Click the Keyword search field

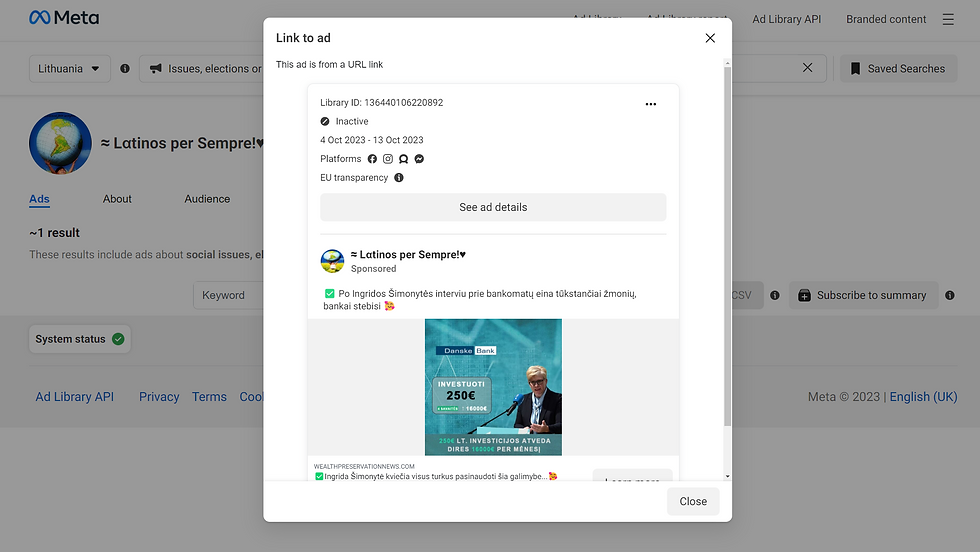click(x=229, y=295)
